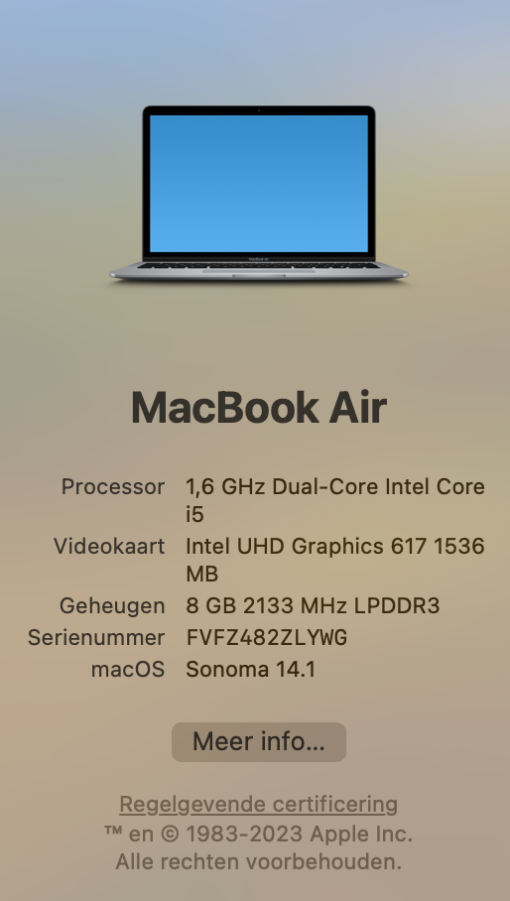Click the MacBook Air laptop image
The image size is (510, 901).
pos(258,194)
